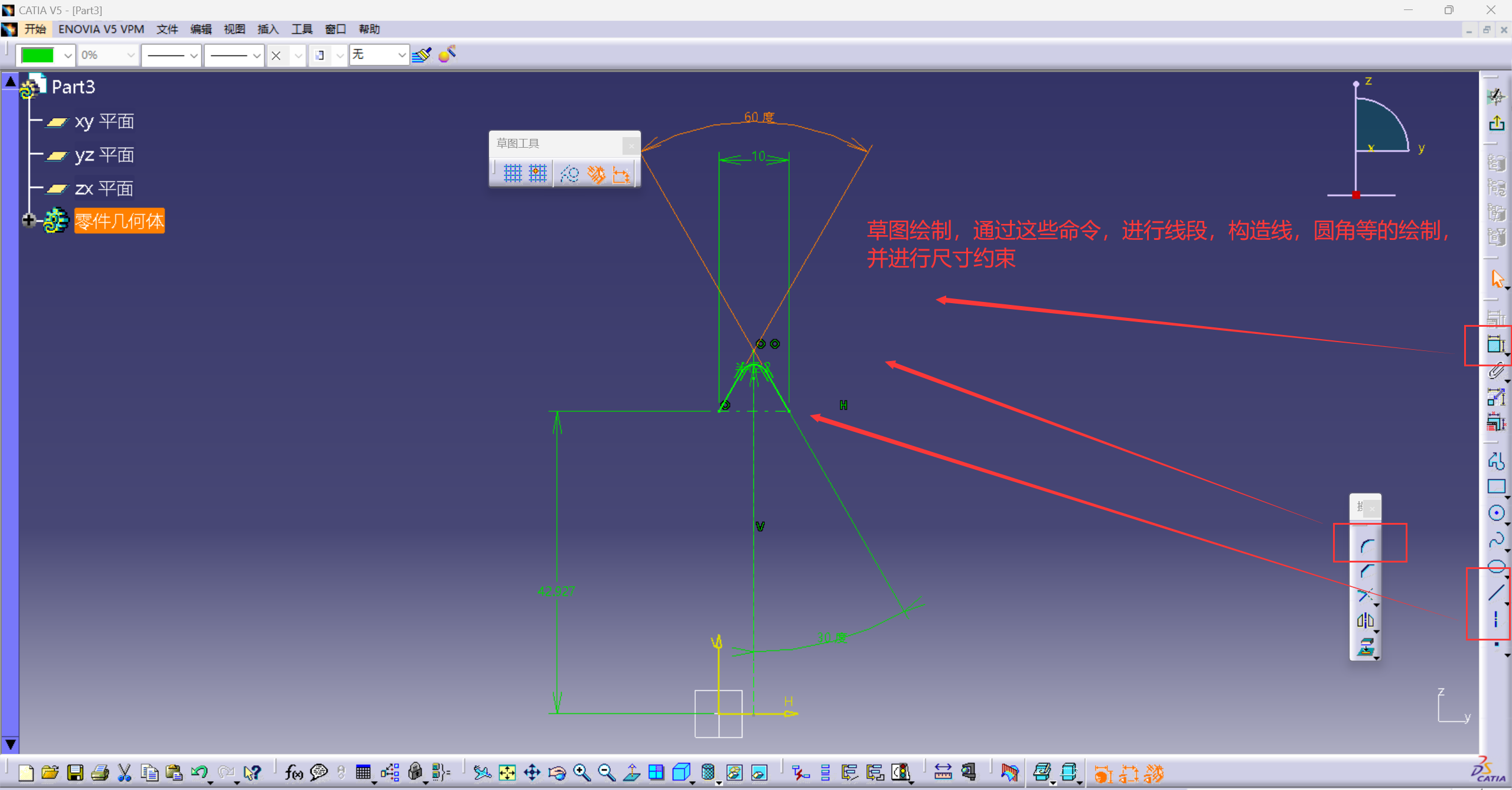Open the 工具 menu
Viewport: 1512px width, 790px height.
pos(301,29)
